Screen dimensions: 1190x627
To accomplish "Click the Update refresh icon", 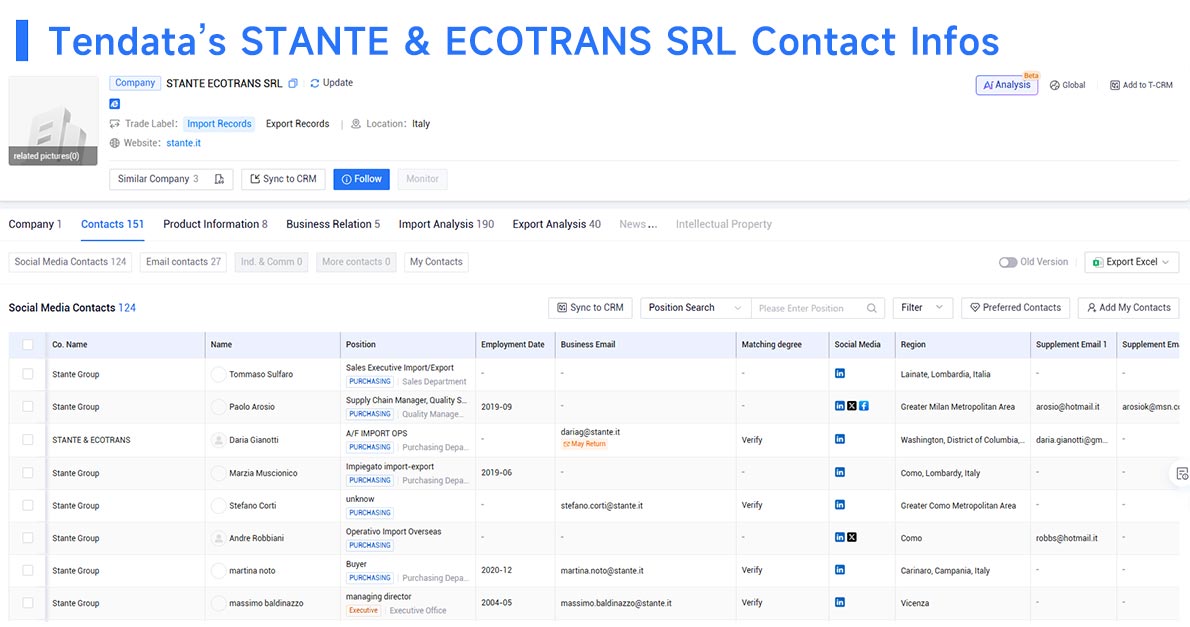I will 314,83.
